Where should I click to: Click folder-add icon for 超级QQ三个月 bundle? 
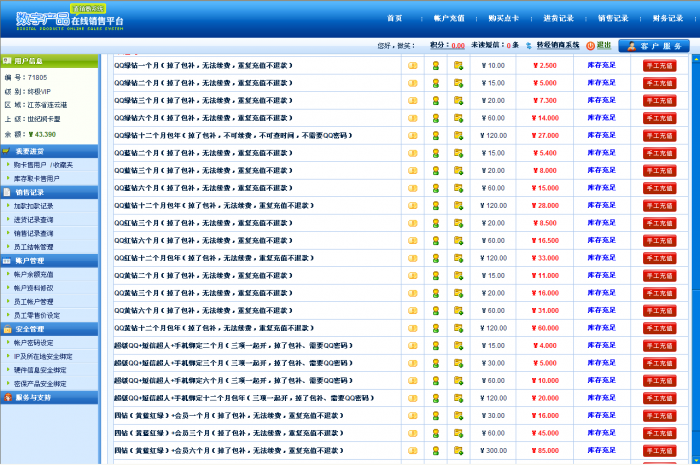[458, 363]
